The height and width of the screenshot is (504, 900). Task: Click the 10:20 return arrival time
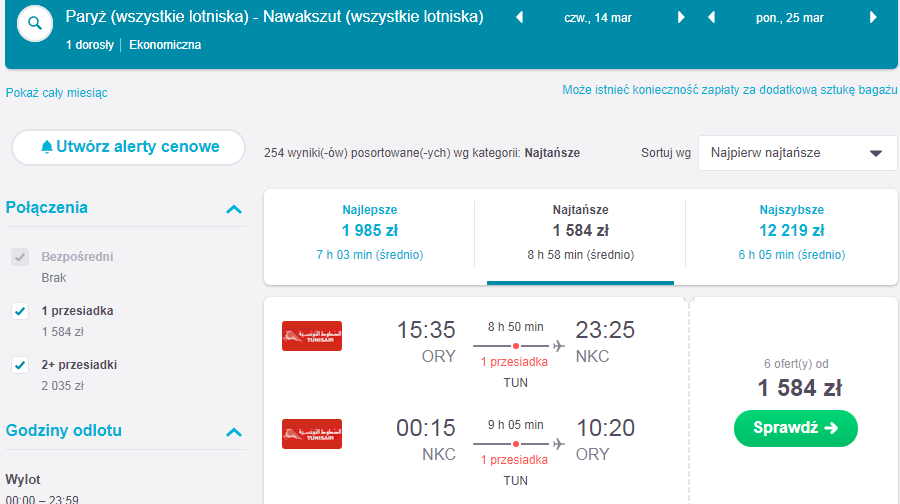point(605,428)
